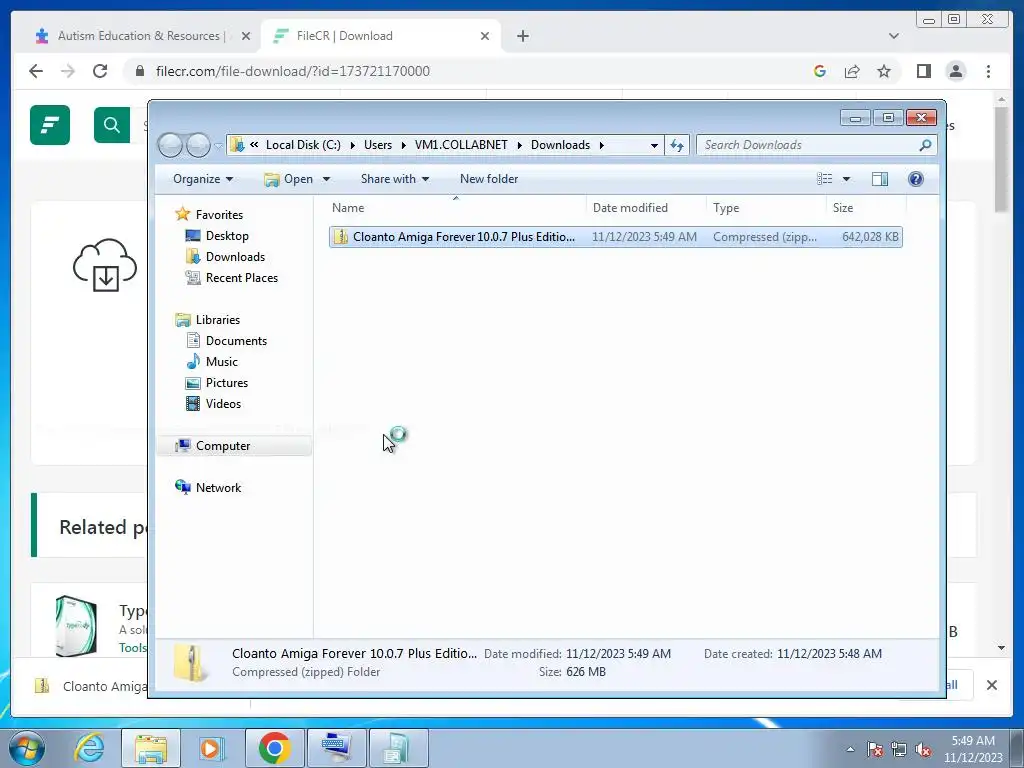
Task: Expand the Open button dropdown arrow
Action: (x=327, y=179)
